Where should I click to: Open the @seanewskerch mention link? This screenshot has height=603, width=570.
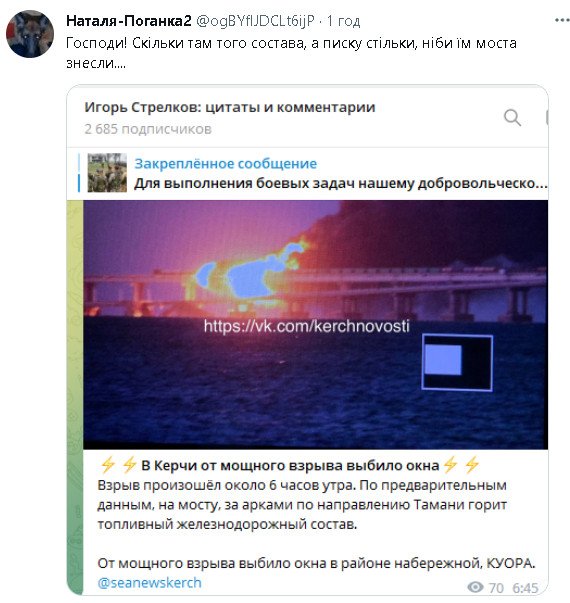pyautogui.click(x=150, y=583)
